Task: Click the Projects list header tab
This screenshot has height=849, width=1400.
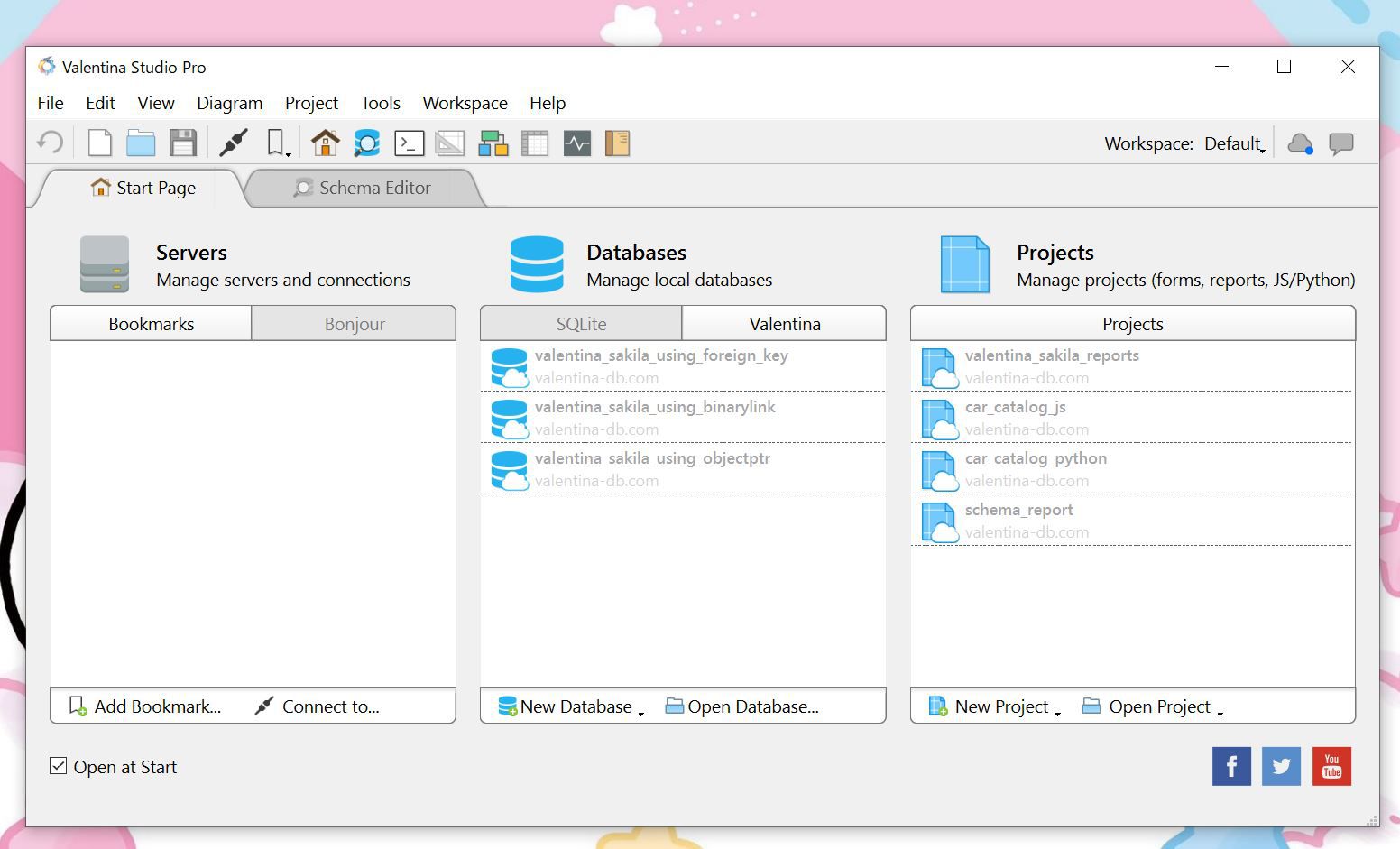Action: pos(1133,324)
